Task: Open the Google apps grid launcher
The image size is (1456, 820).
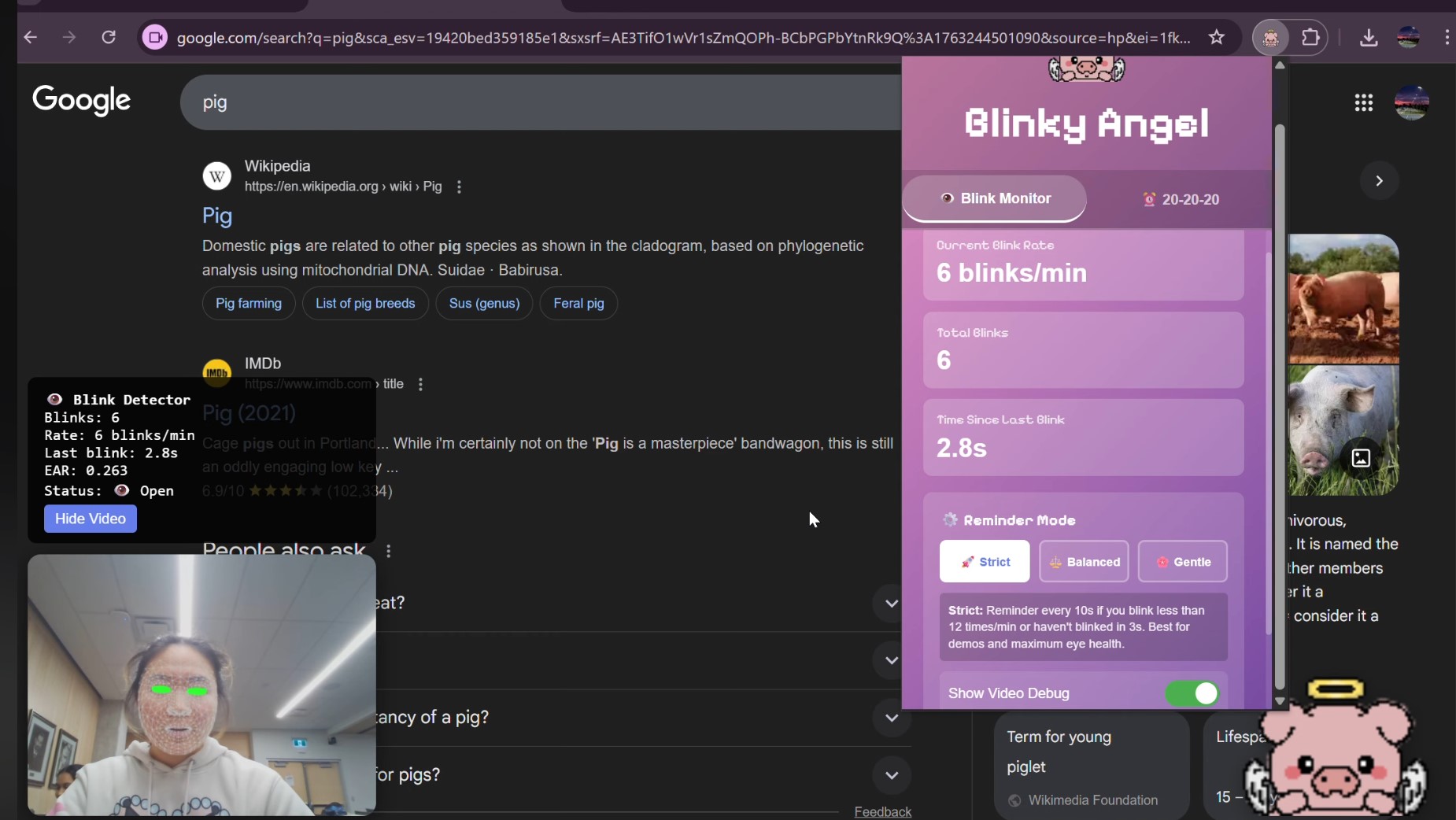Action: click(1365, 103)
